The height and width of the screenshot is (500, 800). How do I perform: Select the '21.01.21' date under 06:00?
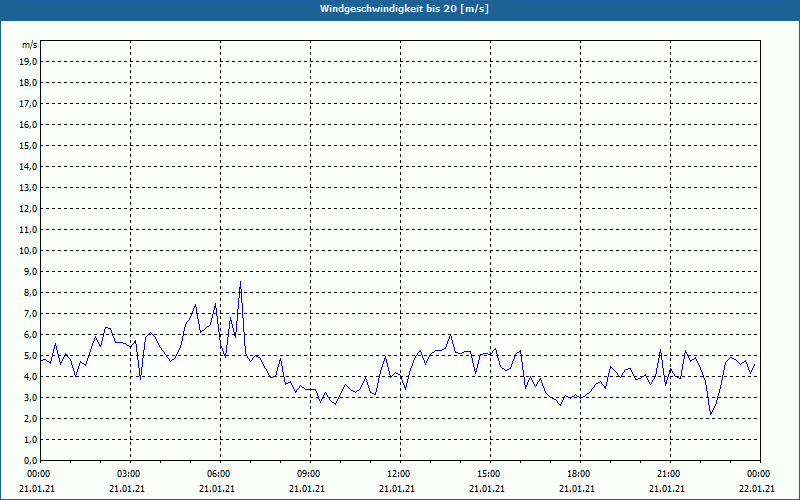pyautogui.click(x=217, y=489)
